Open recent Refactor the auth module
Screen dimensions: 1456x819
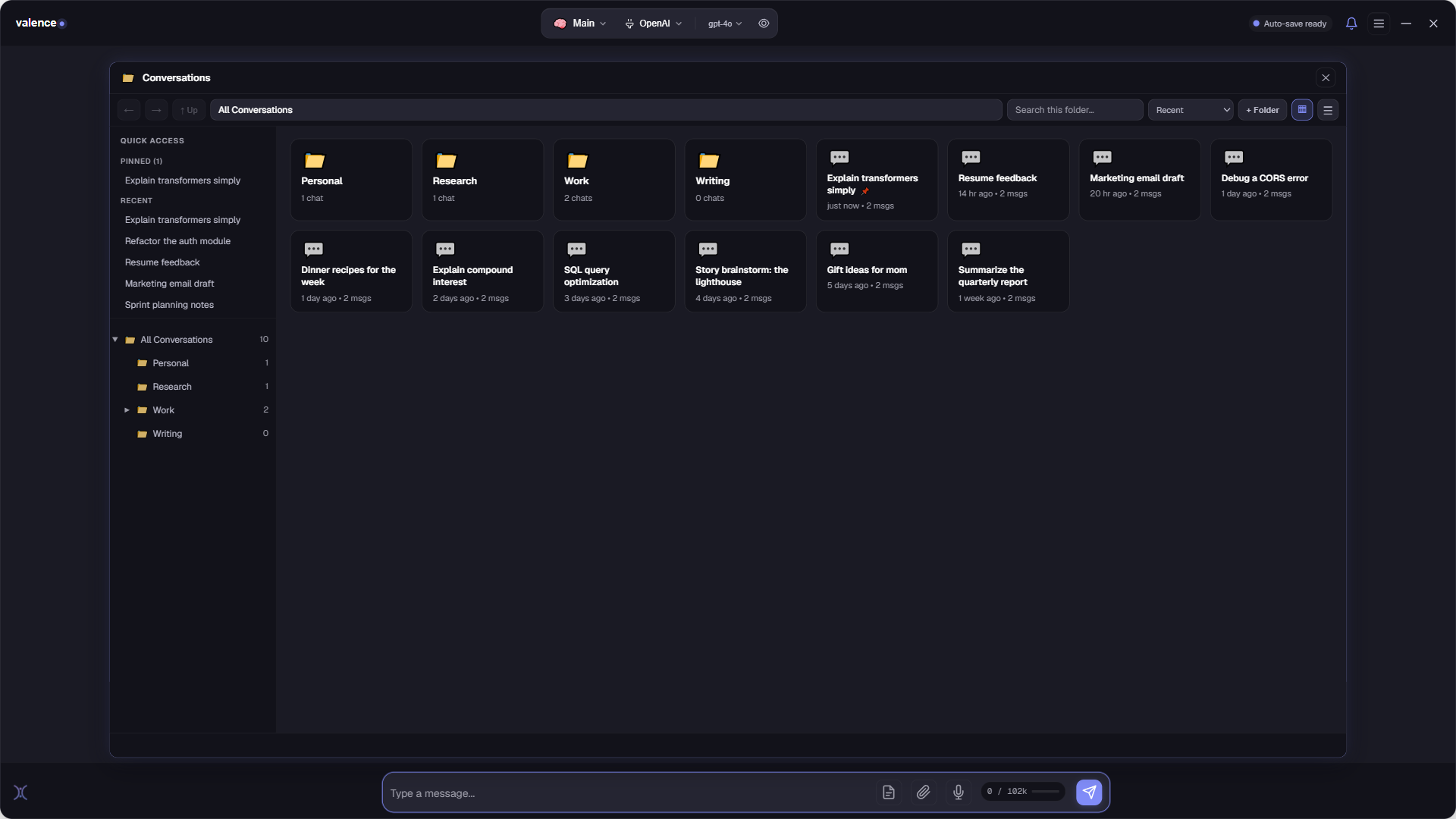pos(177,241)
